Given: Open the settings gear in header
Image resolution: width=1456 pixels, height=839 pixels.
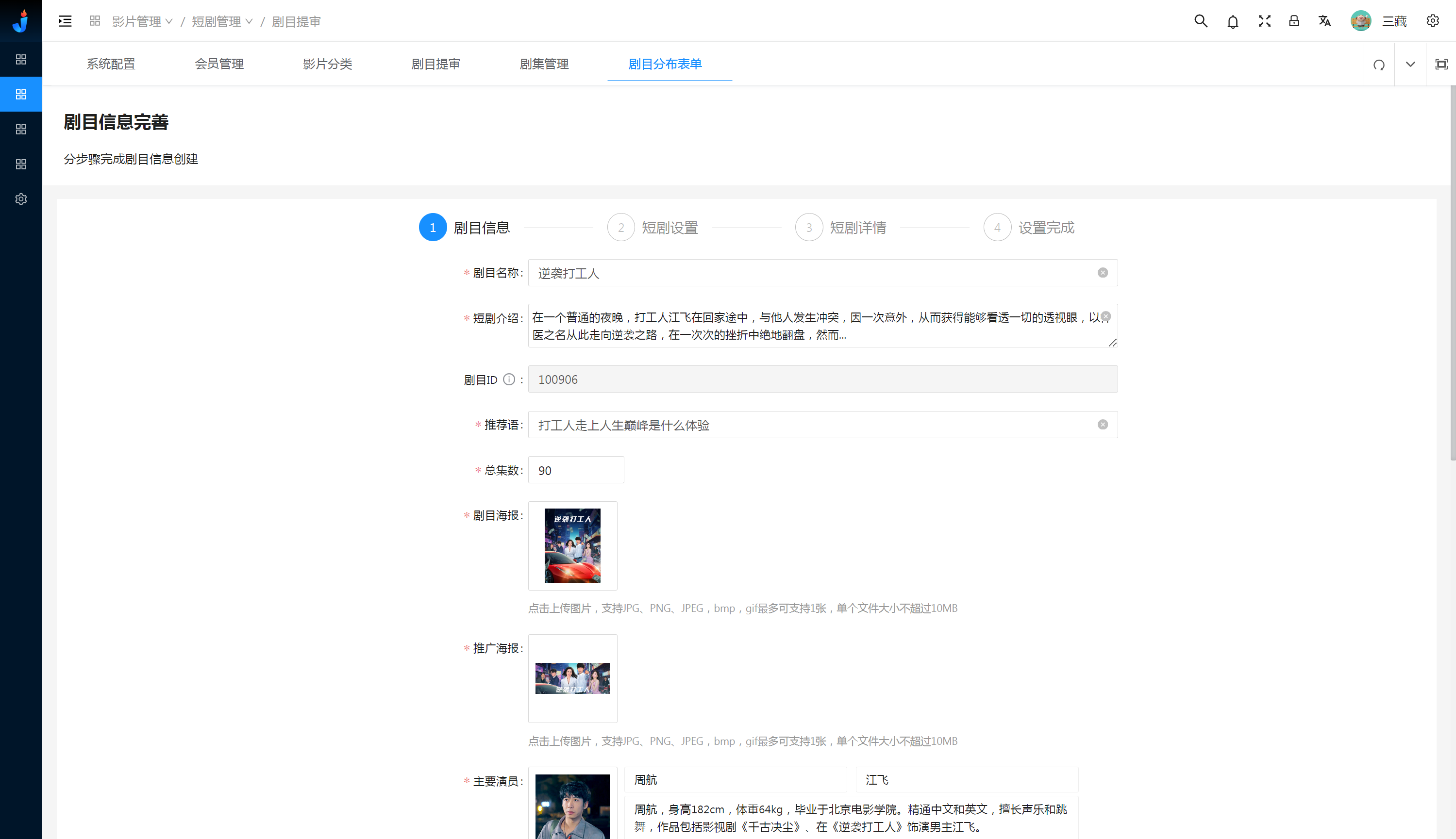Looking at the screenshot, I should (x=1432, y=21).
